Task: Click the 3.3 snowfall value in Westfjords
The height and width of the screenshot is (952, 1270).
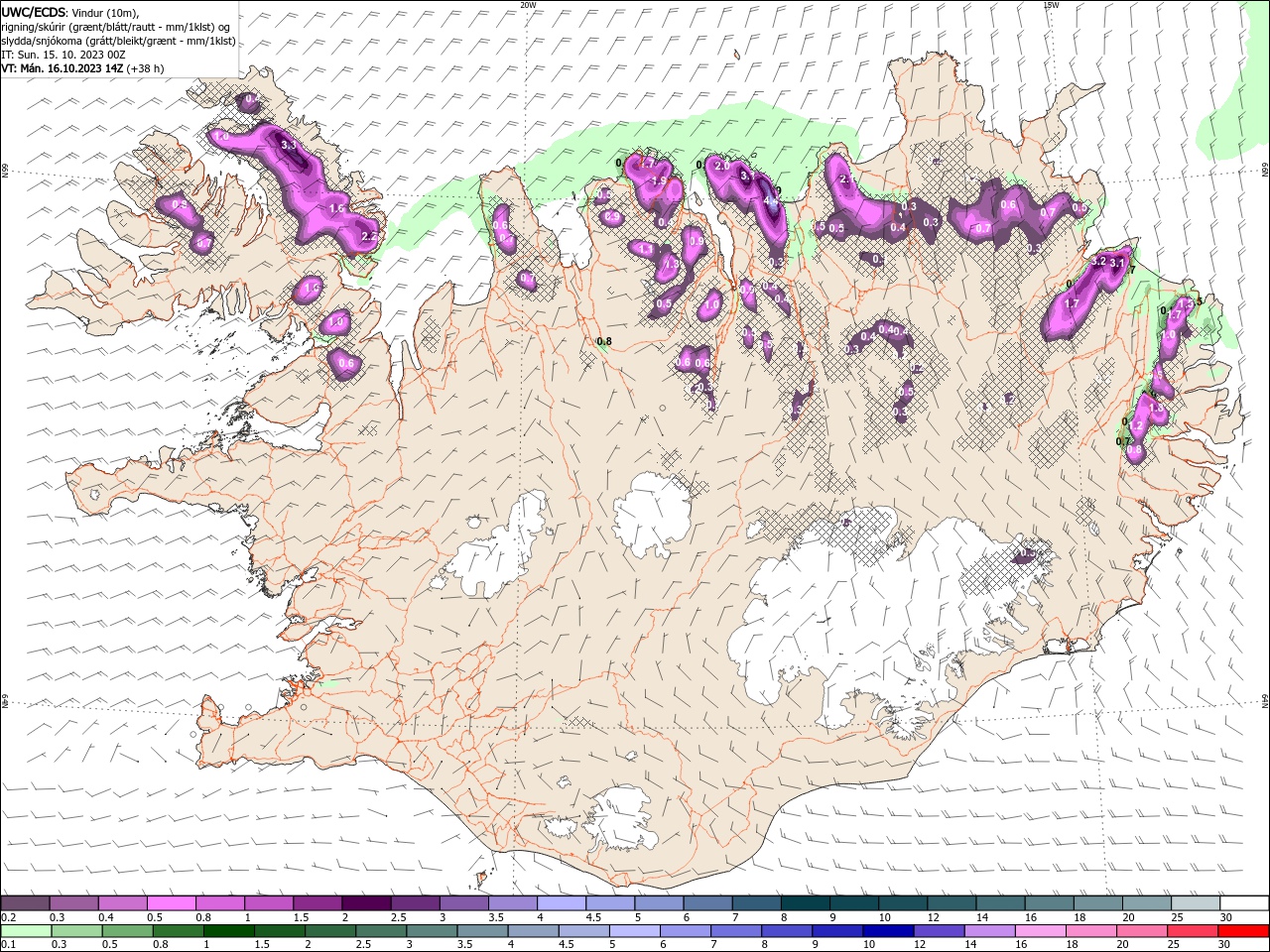Action: point(289,145)
